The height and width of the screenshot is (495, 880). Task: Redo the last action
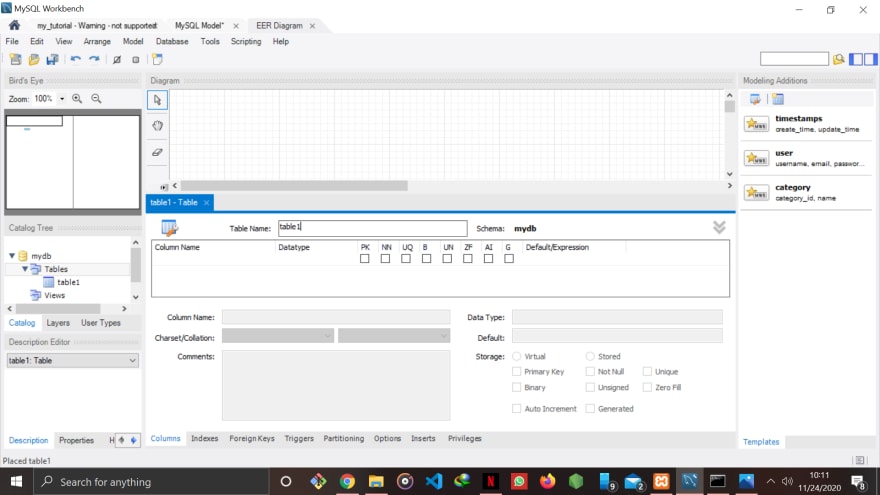point(94,59)
